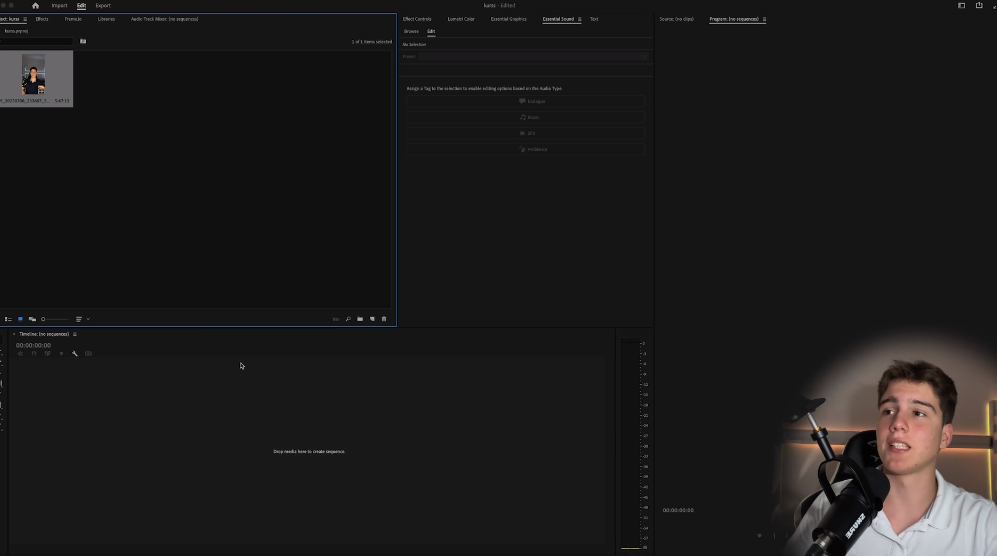The image size is (997, 556).
Task: Select the video clip thumbnail in Project
Action: (x=34, y=74)
